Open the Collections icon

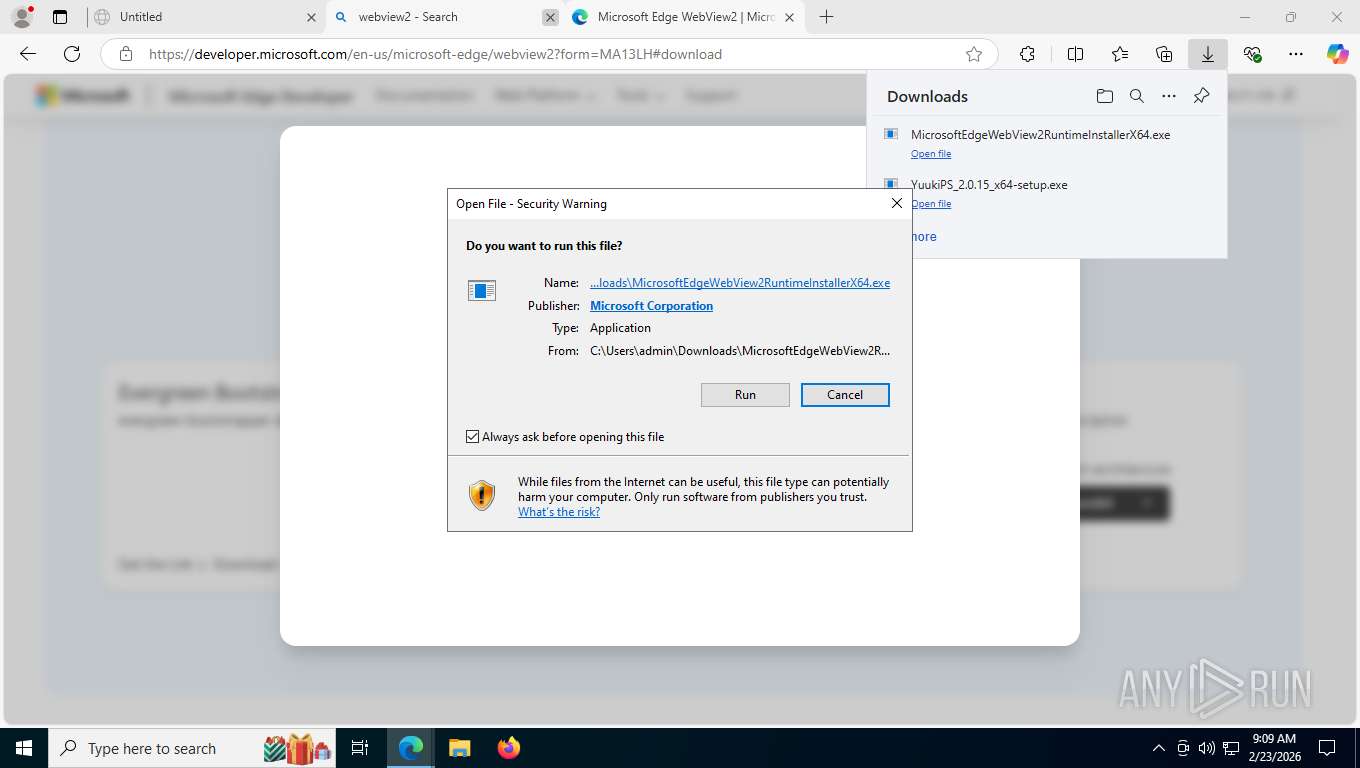1164,54
